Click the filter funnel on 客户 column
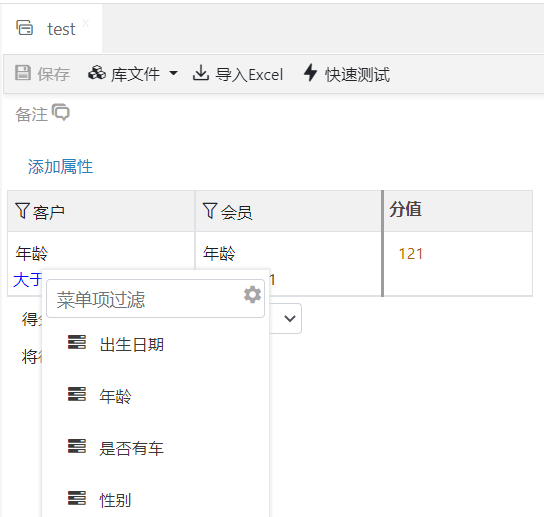544x517 pixels. pos(22,211)
